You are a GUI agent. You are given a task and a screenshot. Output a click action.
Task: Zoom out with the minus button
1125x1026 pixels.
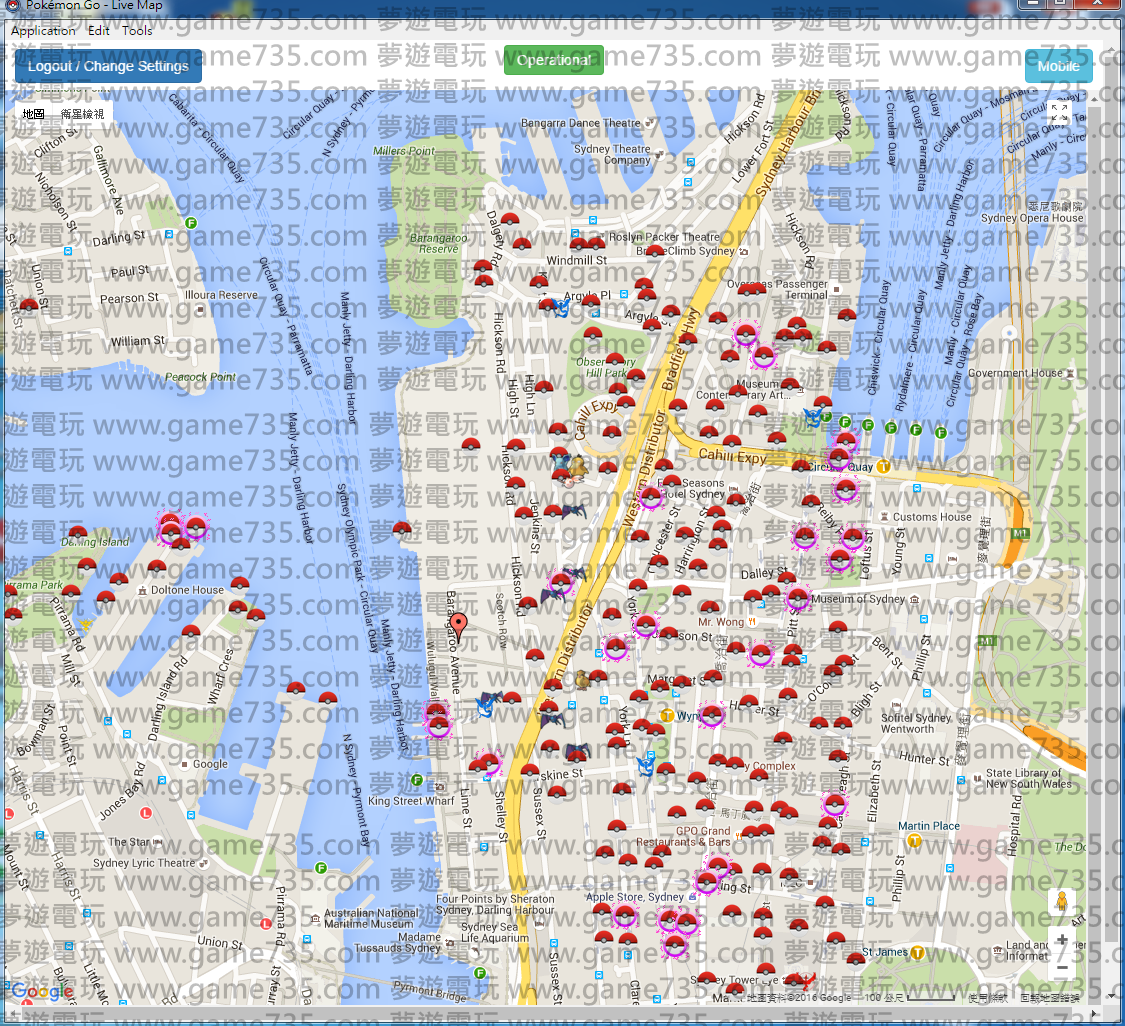point(1062,967)
